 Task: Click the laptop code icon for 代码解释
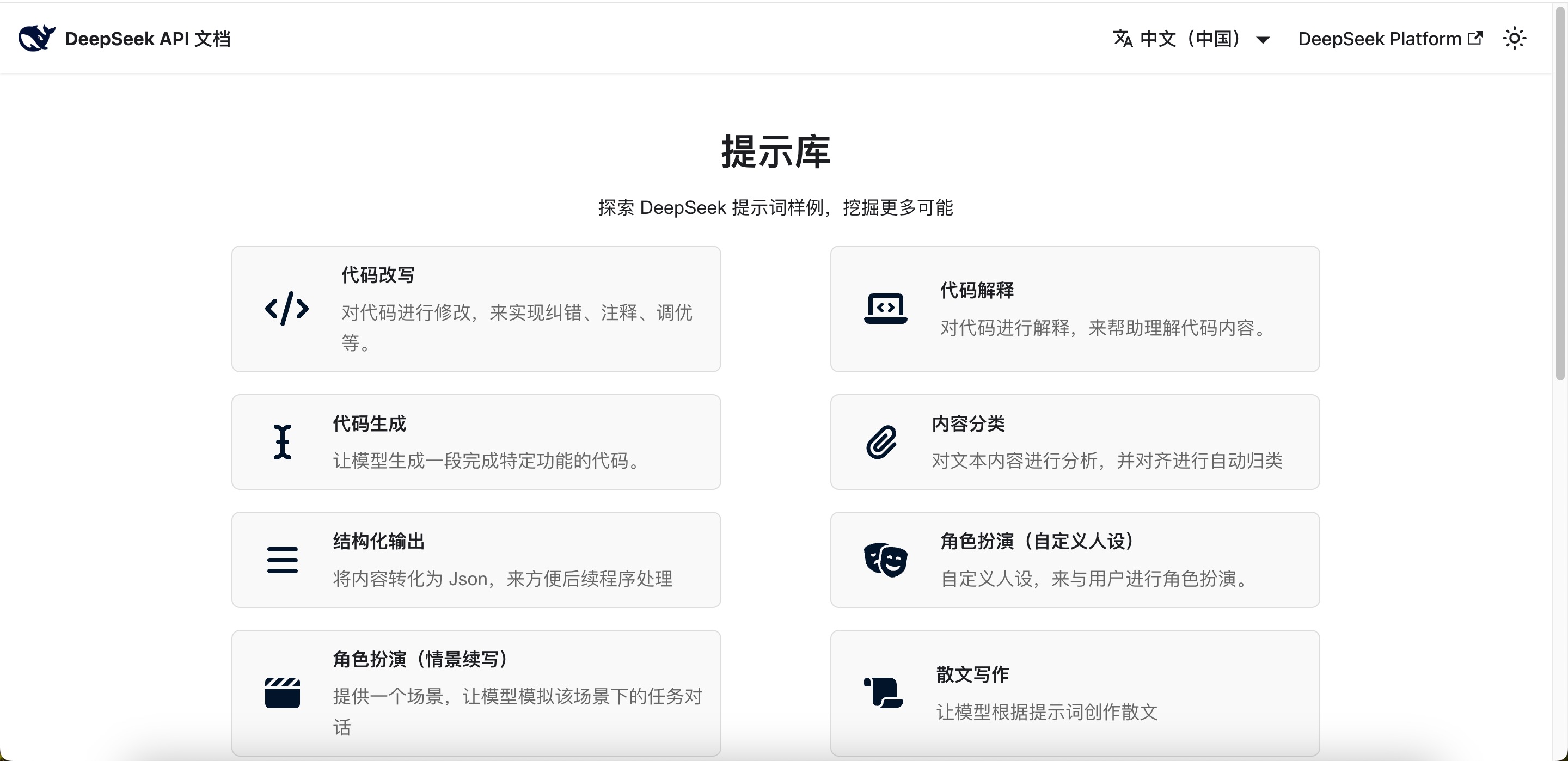tap(885, 309)
